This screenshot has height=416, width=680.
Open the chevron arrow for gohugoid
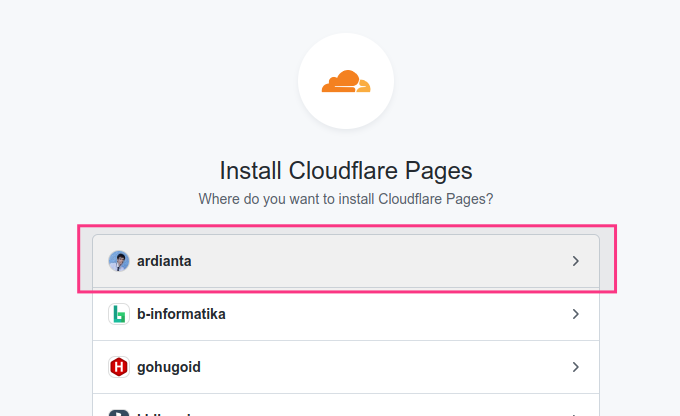(x=575, y=367)
